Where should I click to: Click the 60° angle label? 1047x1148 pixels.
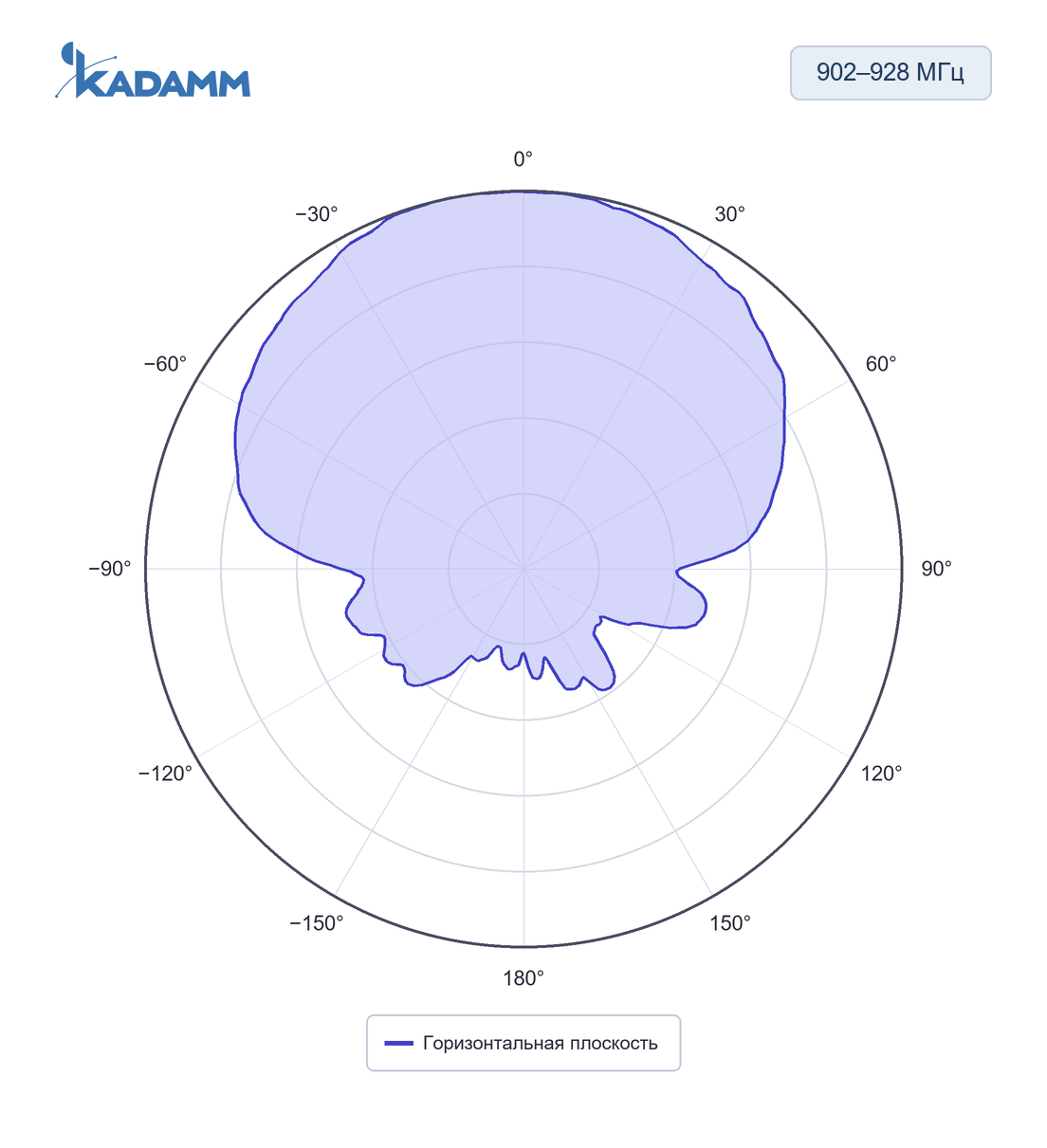click(x=880, y=364)
